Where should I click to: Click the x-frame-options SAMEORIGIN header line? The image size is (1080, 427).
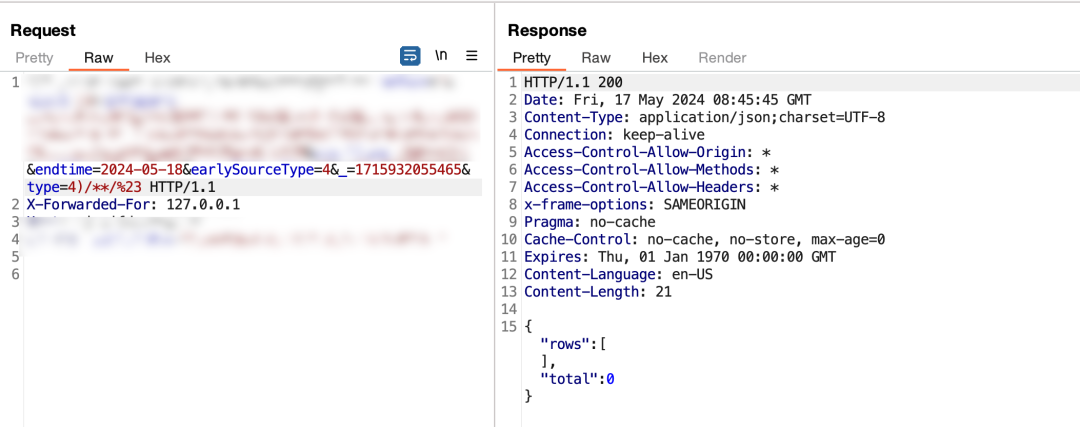point(635,205)
